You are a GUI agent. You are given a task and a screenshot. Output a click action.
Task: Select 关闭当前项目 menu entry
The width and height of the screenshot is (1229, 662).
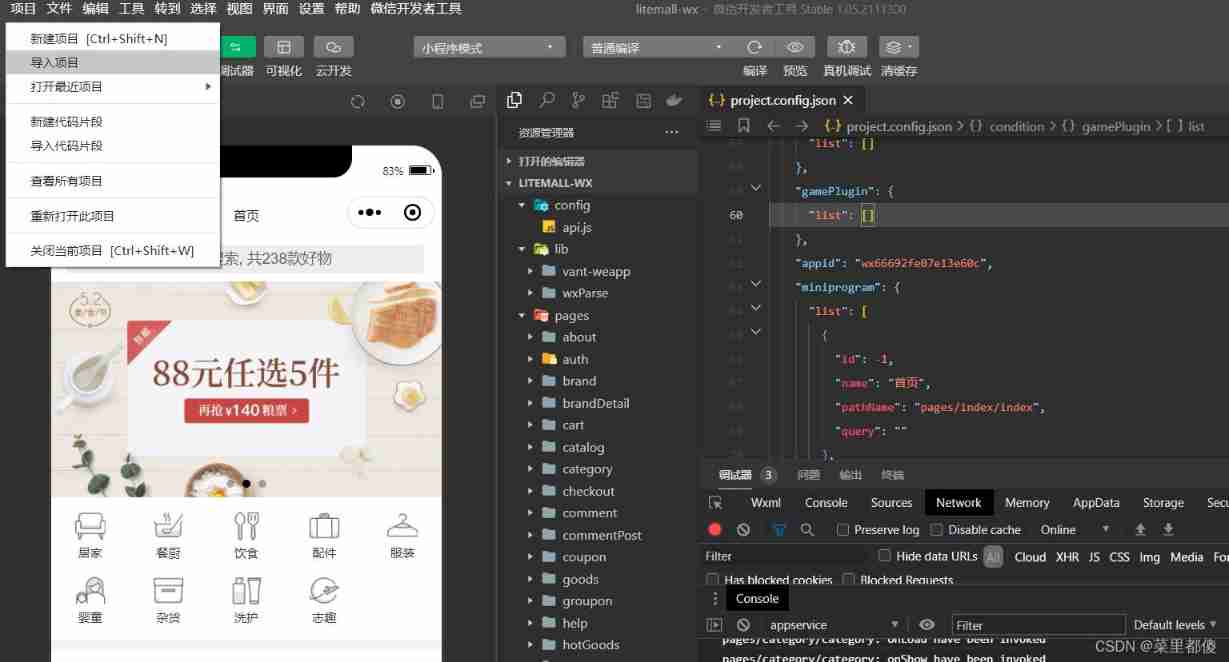coord(112,251)
